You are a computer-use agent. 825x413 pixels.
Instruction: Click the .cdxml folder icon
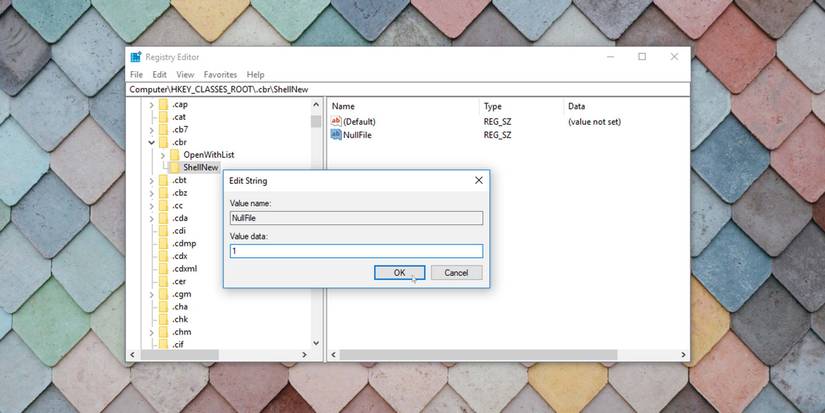pyautogui.click(x=163, y=268)
